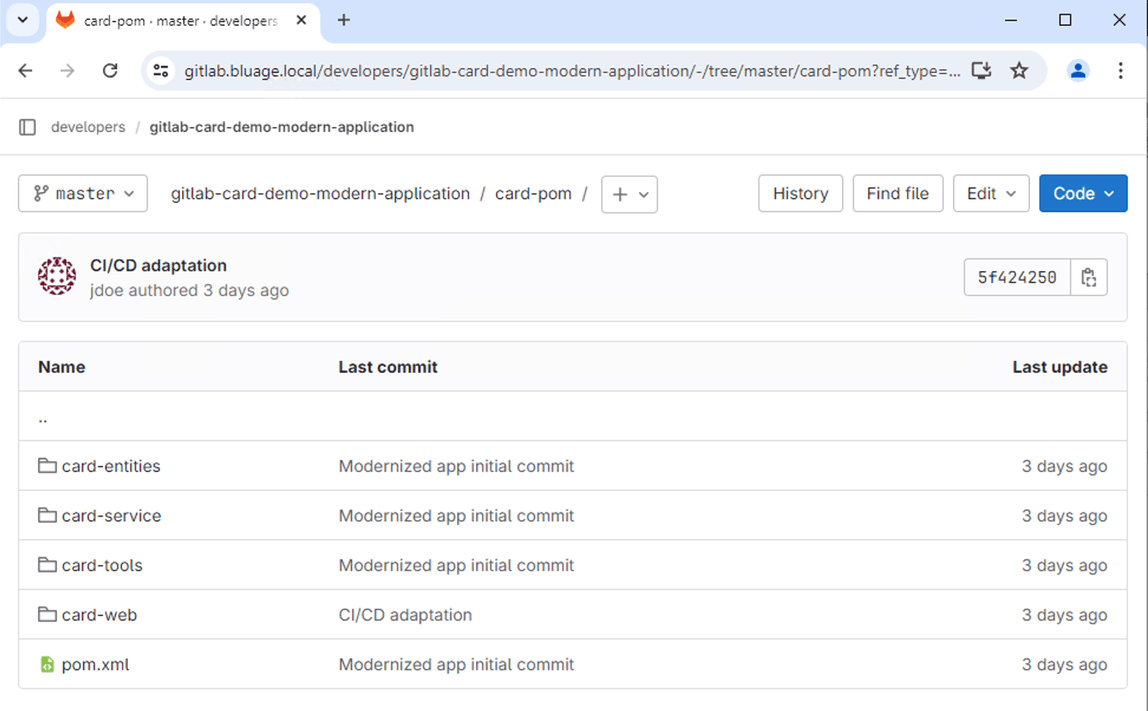Click the install site icon in address bar
The height and width of the screenshot is (711, 1148).
[x=981, y=70]
